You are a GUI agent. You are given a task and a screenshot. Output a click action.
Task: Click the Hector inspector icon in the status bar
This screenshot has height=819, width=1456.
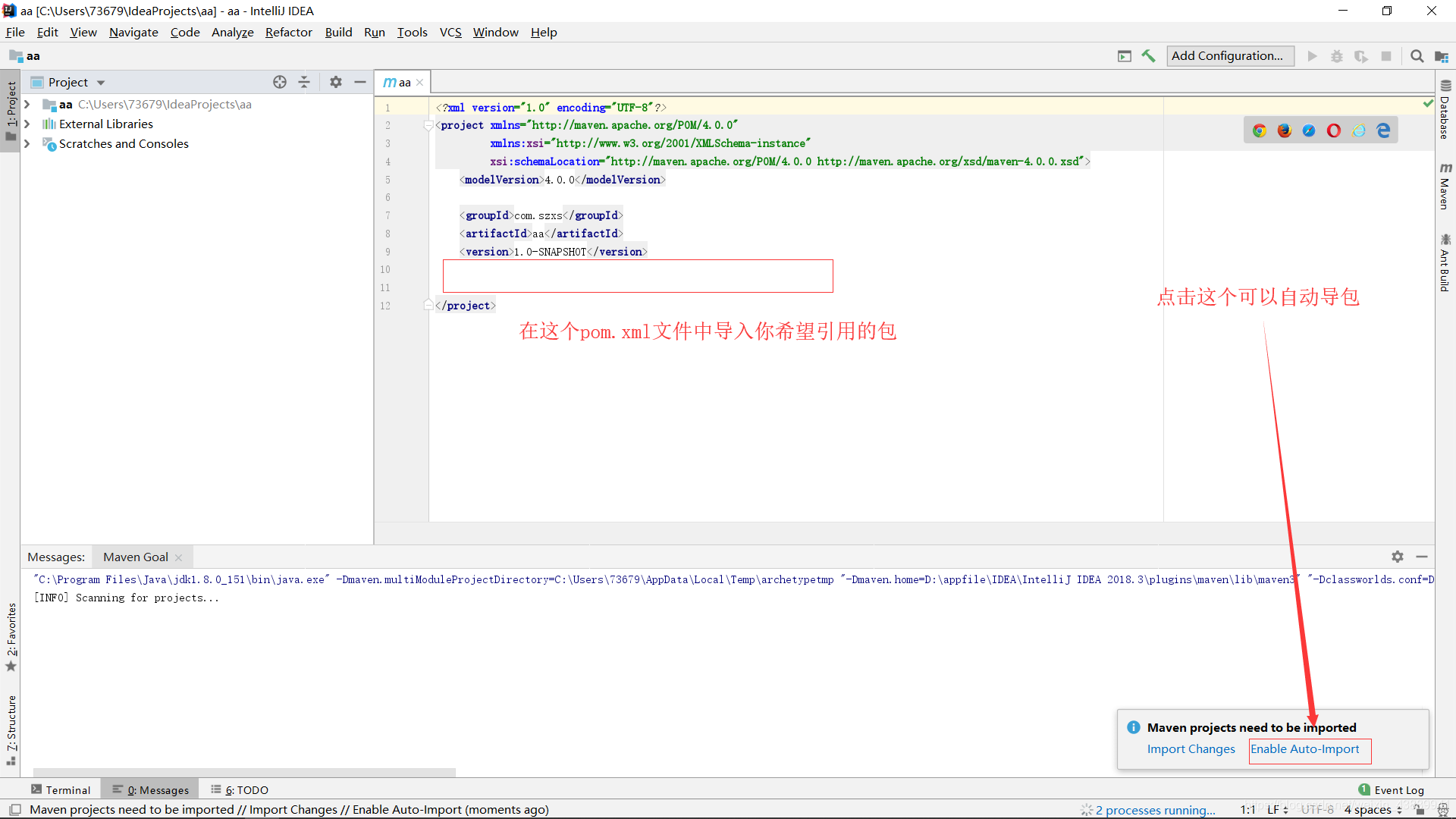1442,810
